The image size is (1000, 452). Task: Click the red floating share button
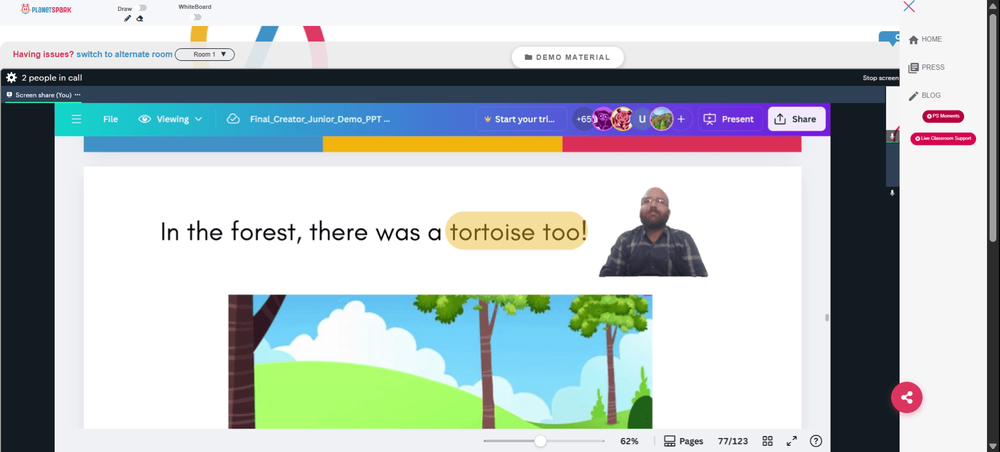[907, 397]
